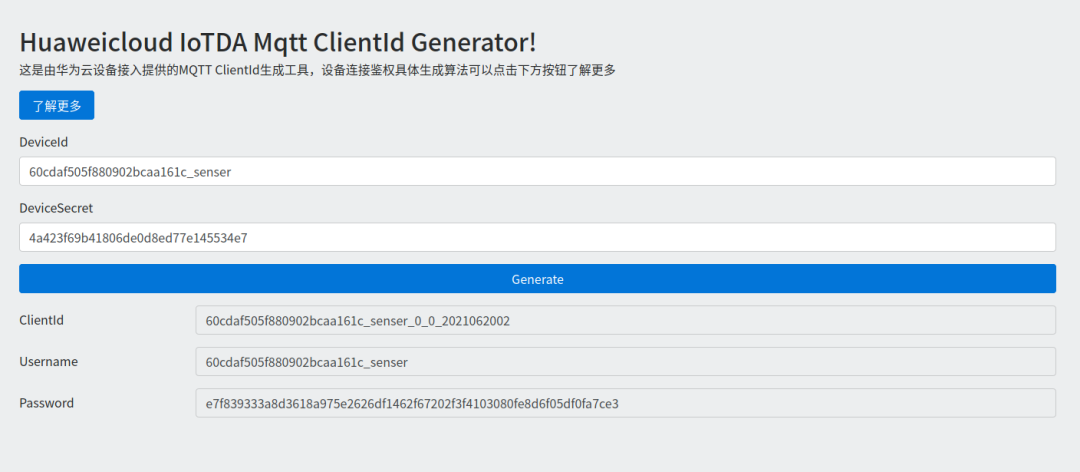Click the Password label
Image resolution: width=1080 pixels, height=472 pixels.
[46, 402]
